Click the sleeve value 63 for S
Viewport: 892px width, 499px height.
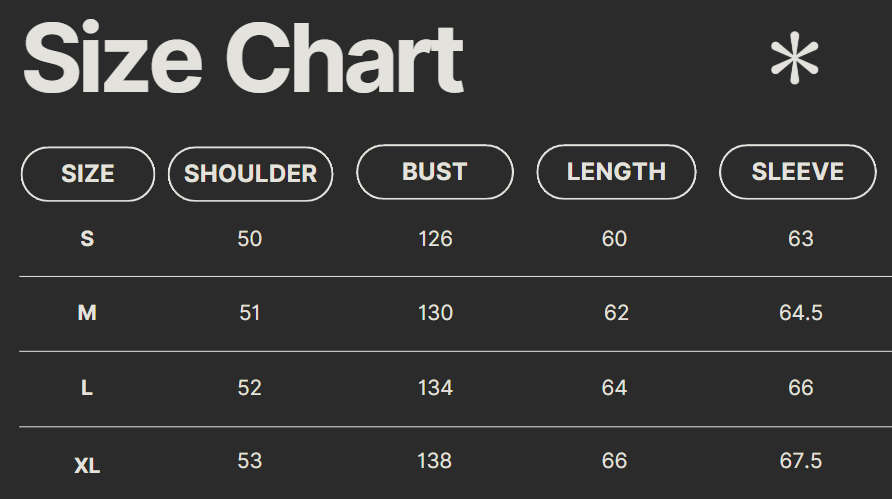[x=800, y=239]
